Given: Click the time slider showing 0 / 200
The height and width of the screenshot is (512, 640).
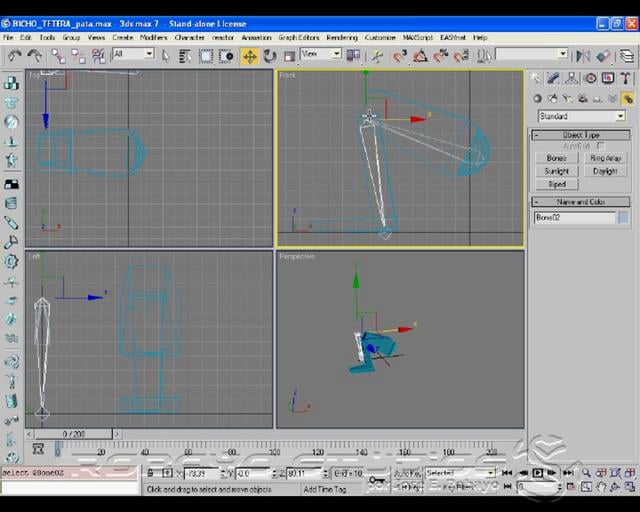Looking at the screenshot, I should click(73, 434).
